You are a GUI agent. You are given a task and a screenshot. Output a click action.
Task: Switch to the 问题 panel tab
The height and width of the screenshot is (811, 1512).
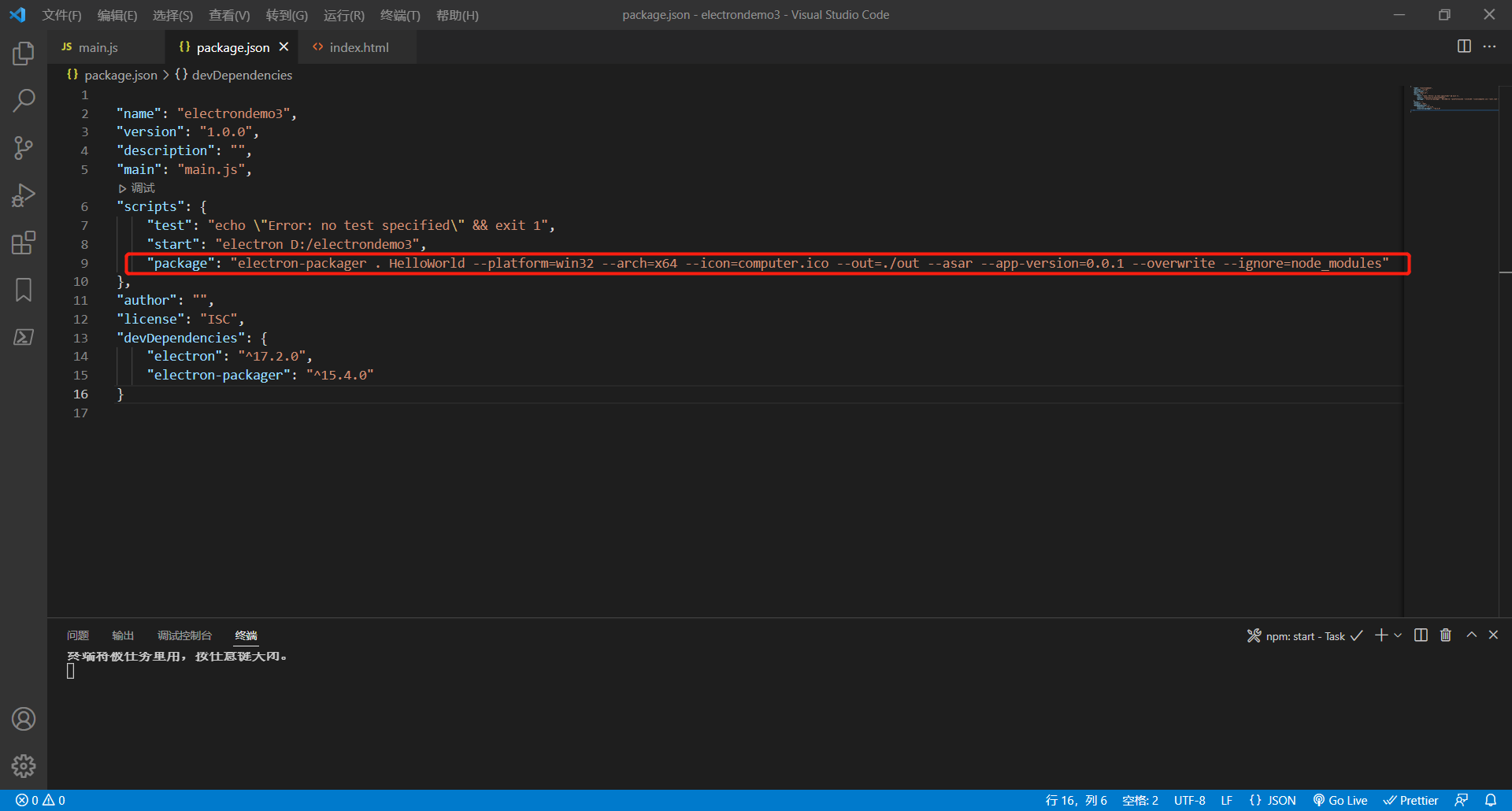pyautogui.click(x=78, y=635)
